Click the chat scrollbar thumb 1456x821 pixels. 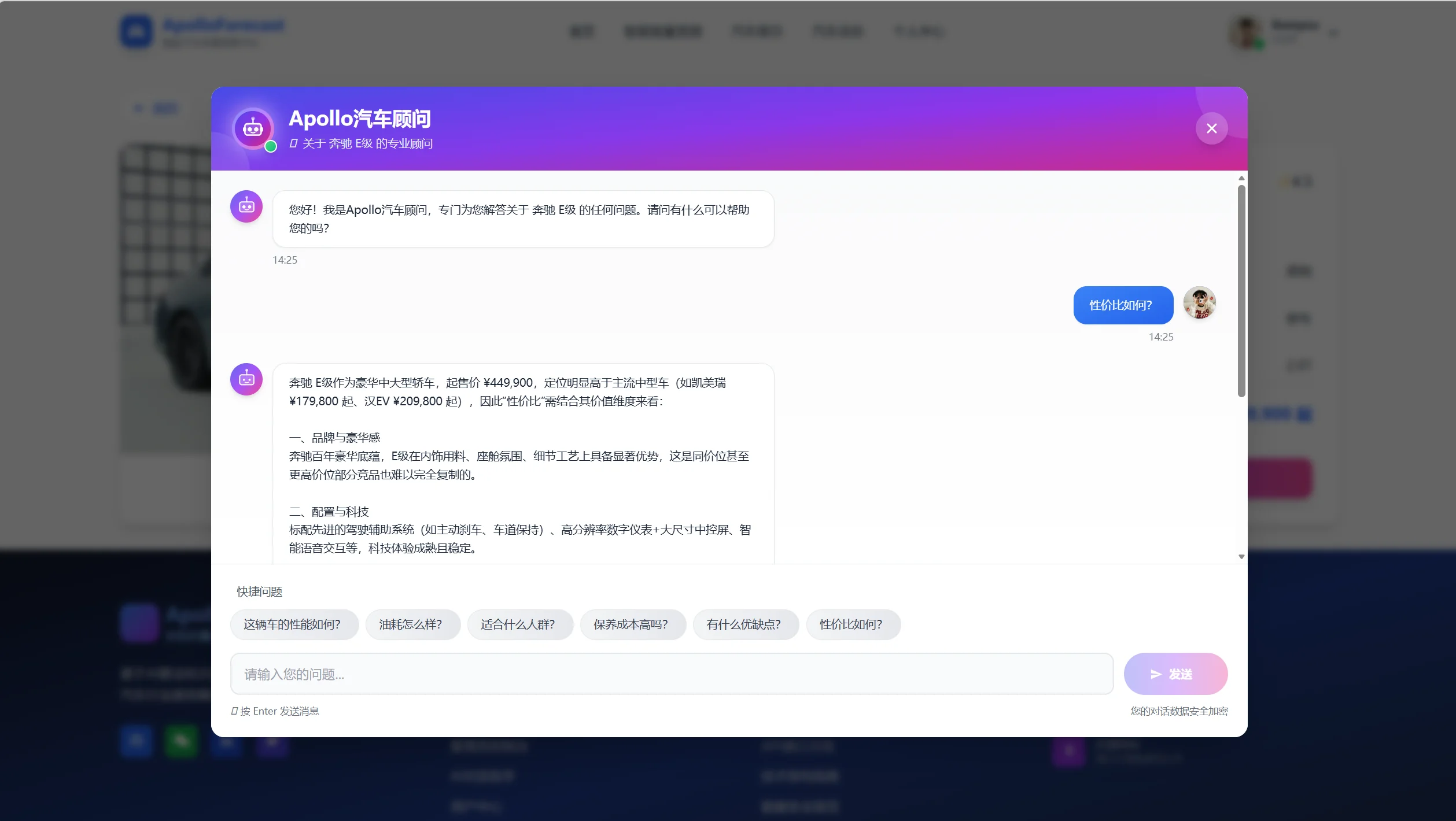[1241, 291]
